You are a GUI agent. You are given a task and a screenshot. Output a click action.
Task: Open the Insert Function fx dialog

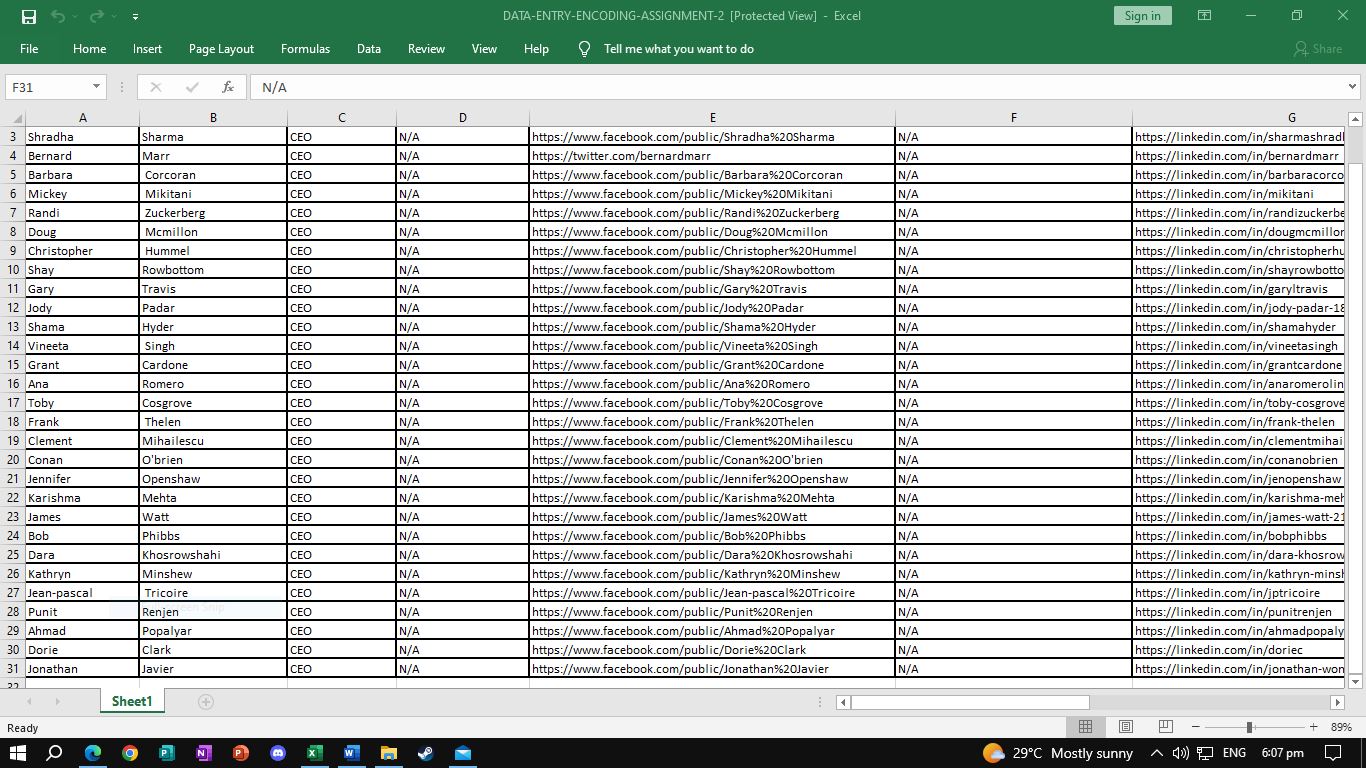(228, 87)
